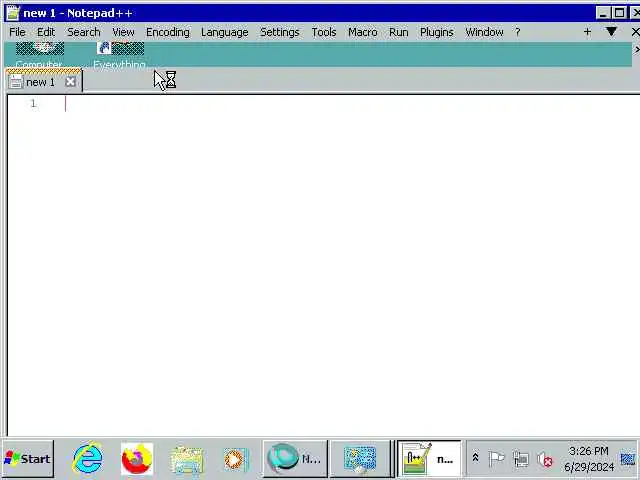Open the Start menu

point(28,459)
